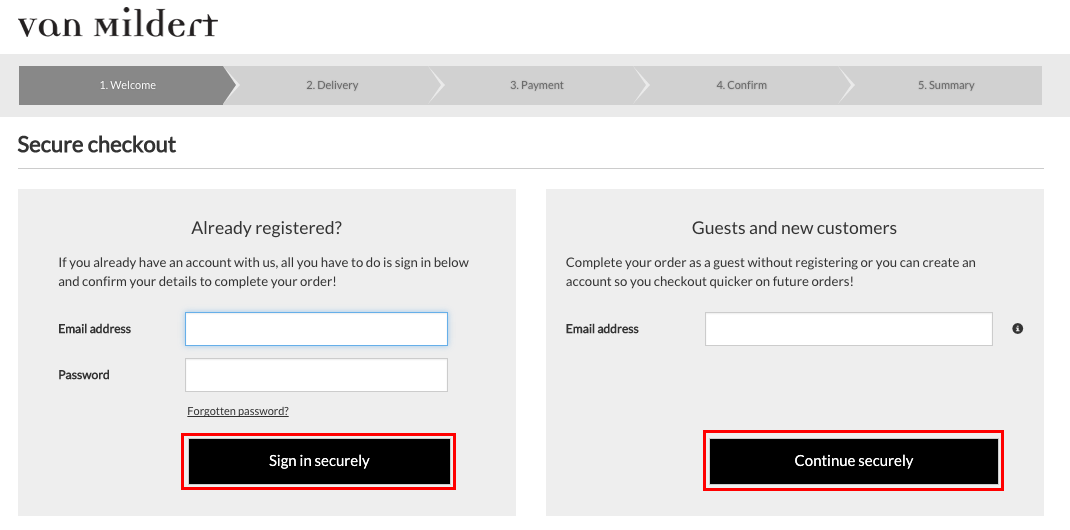This screenshot has height=530, width=1070.
Task: Open the 3. Payment step
Action: [537, 85]
